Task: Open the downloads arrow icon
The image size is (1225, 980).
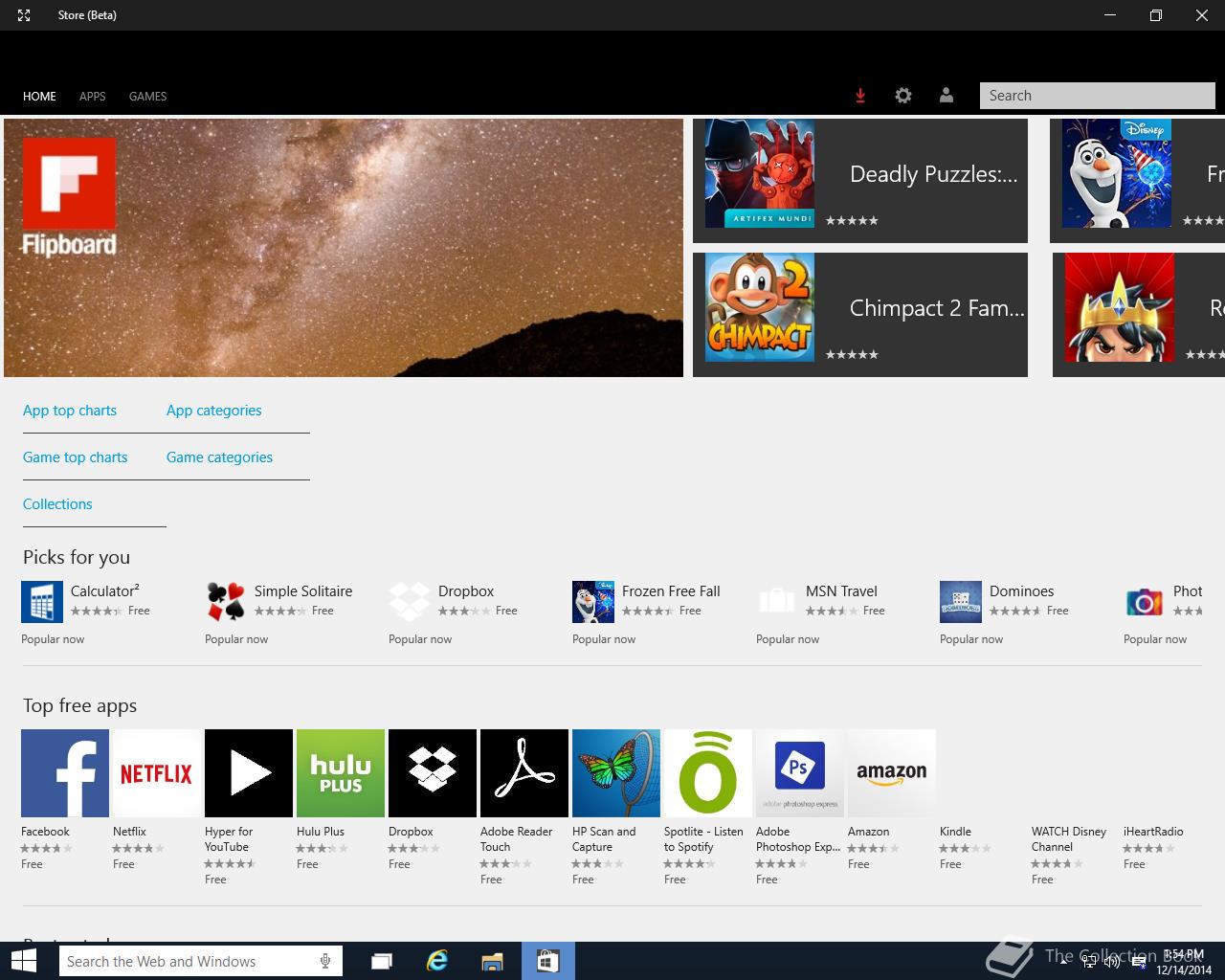Action: coord(860,96)
